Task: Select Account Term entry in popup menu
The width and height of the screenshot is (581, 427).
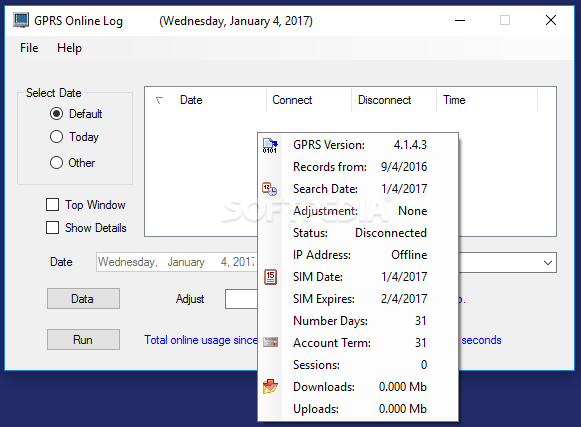Action: tap(358, 343)
